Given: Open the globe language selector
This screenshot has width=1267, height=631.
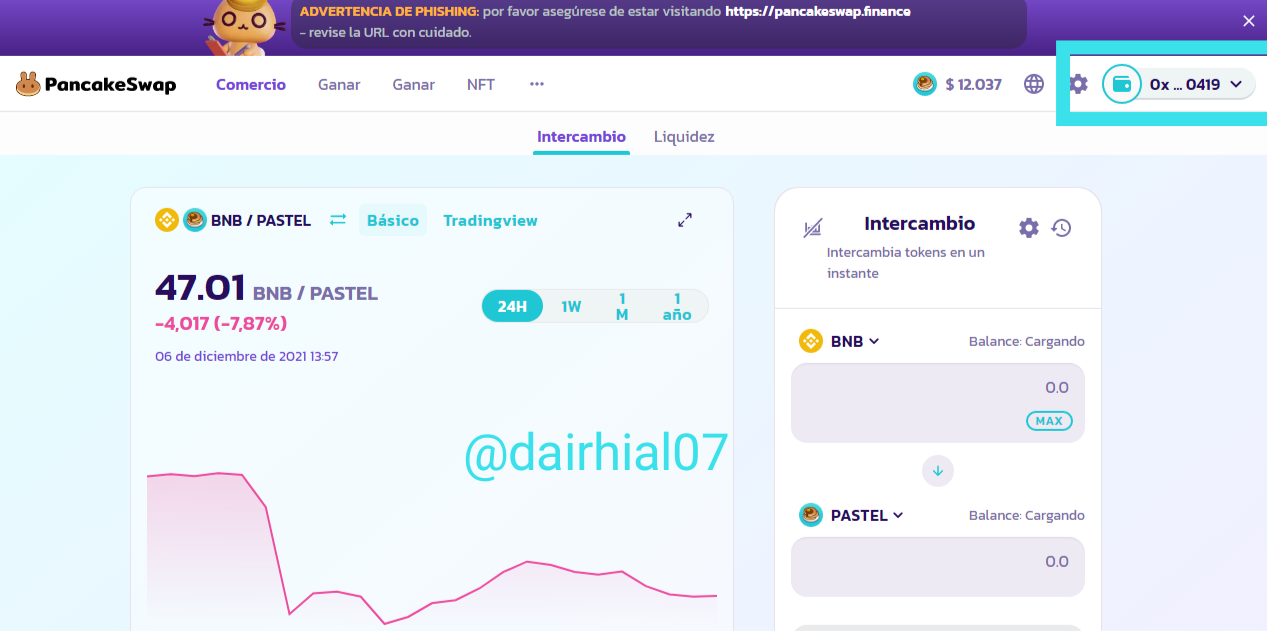Looking at the screenshot, I should [1034, 84].
